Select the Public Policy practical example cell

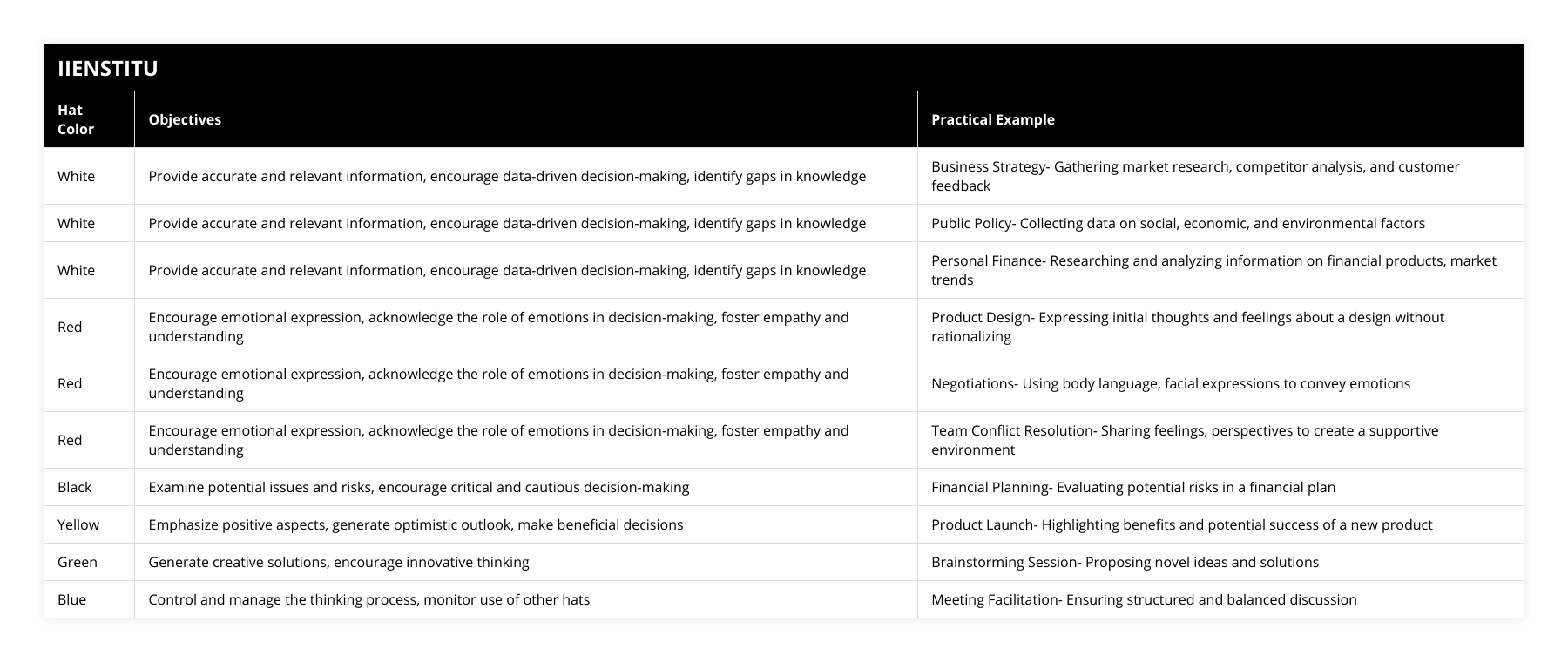(1178, 223)
